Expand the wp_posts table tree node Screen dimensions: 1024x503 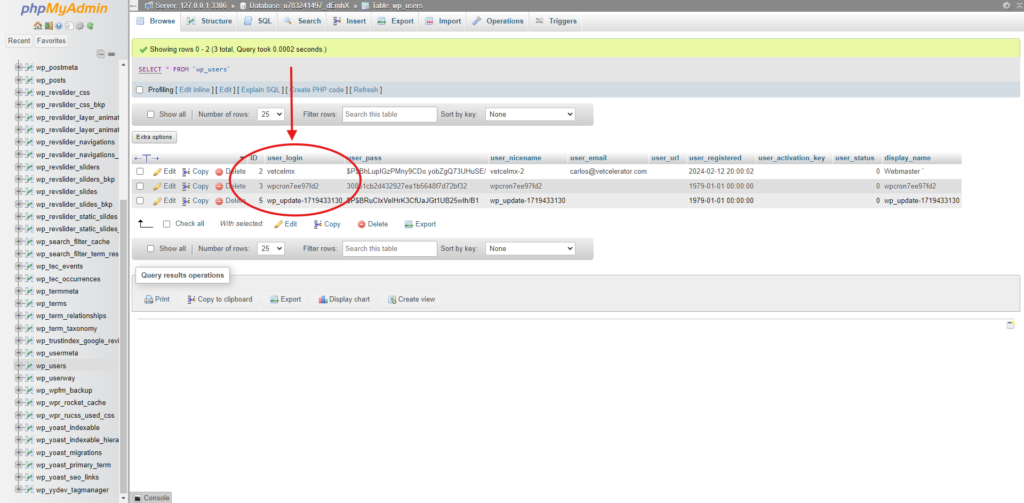[x=18, y=80]
